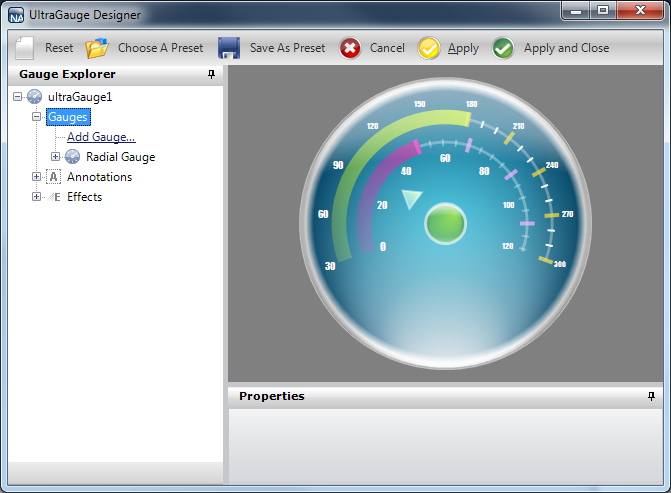
Task: Expand the Annotations node
Action: click(x=36, y=177)
